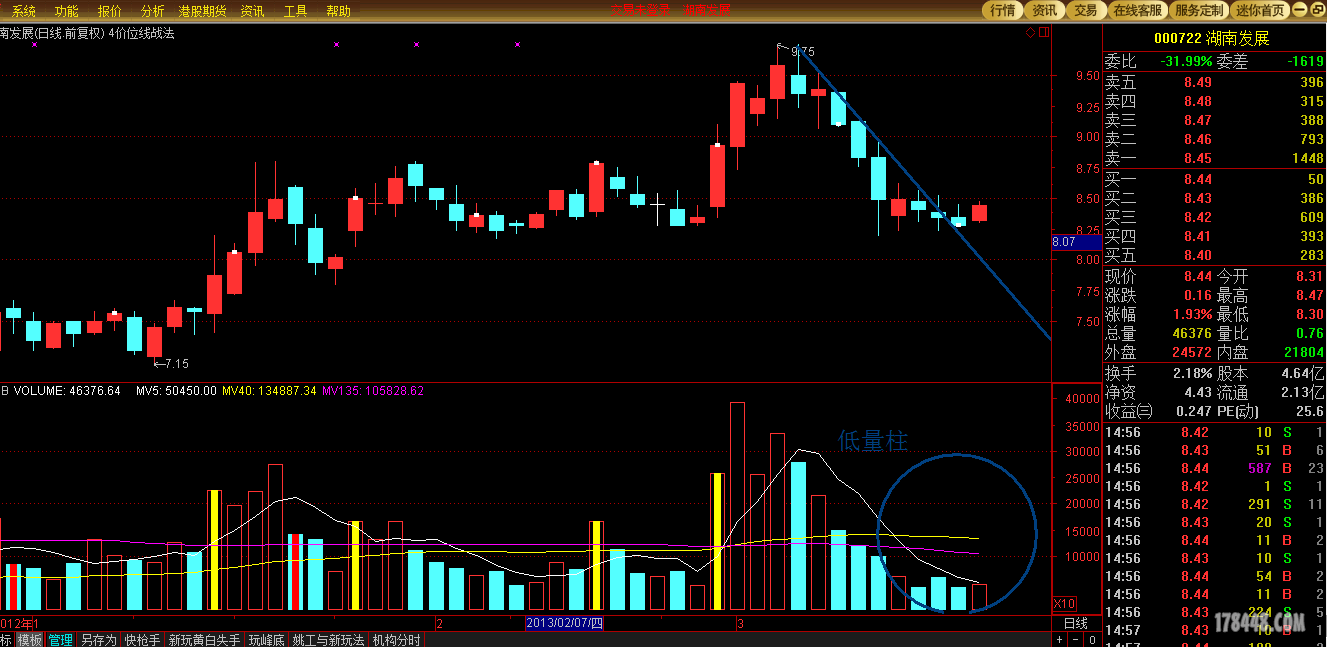Click the 2013/02/07 date marker on the timeline
Screen dimensions: 1327x647
click(x=566, y=623)
